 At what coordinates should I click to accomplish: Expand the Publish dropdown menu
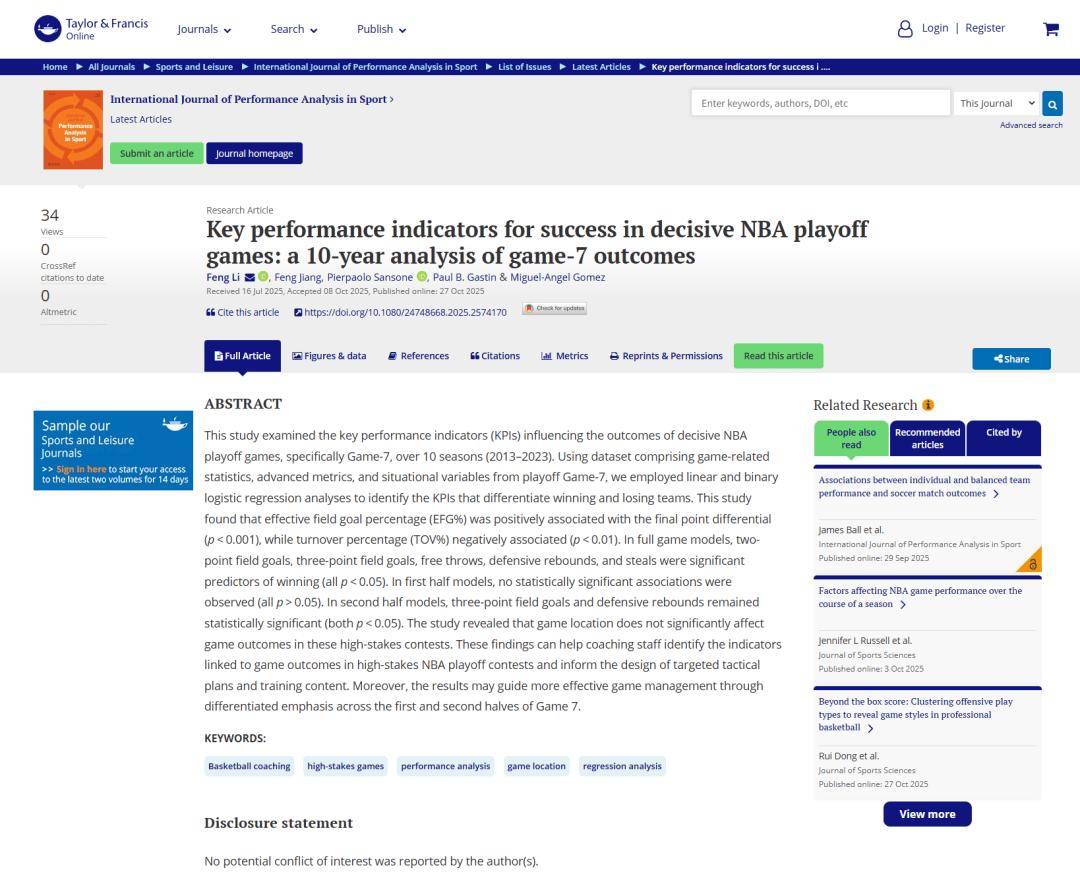point(381,29)
